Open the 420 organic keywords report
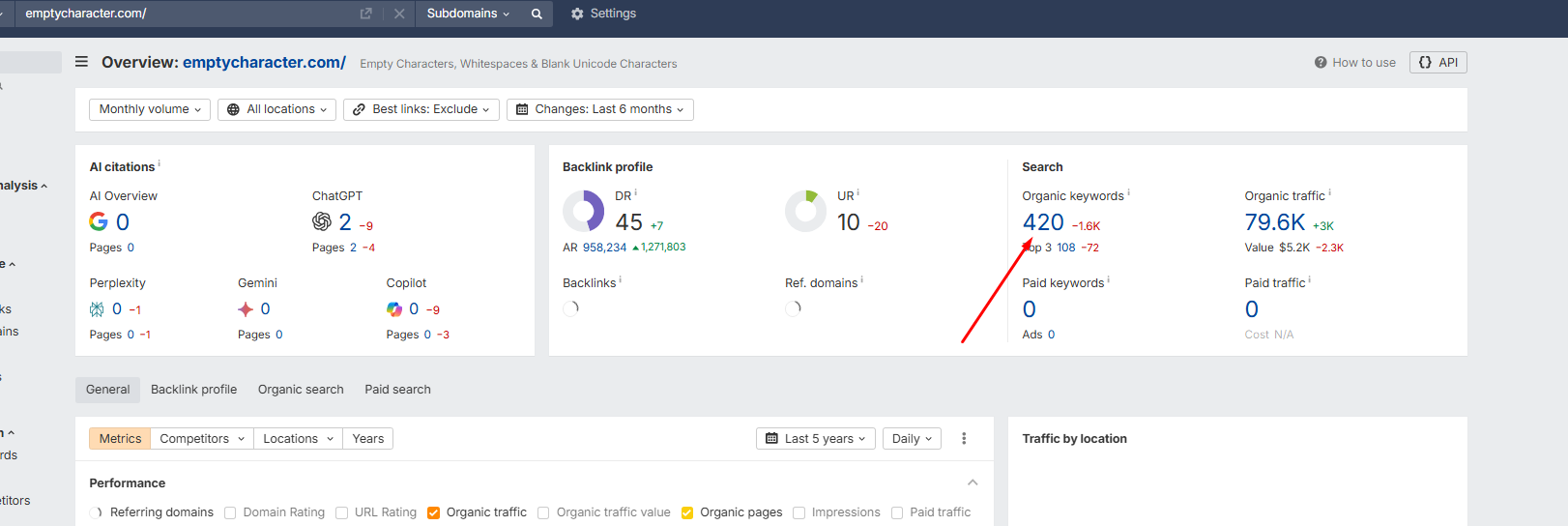This screenshot has height=526, width=1568. (1043, 222)
